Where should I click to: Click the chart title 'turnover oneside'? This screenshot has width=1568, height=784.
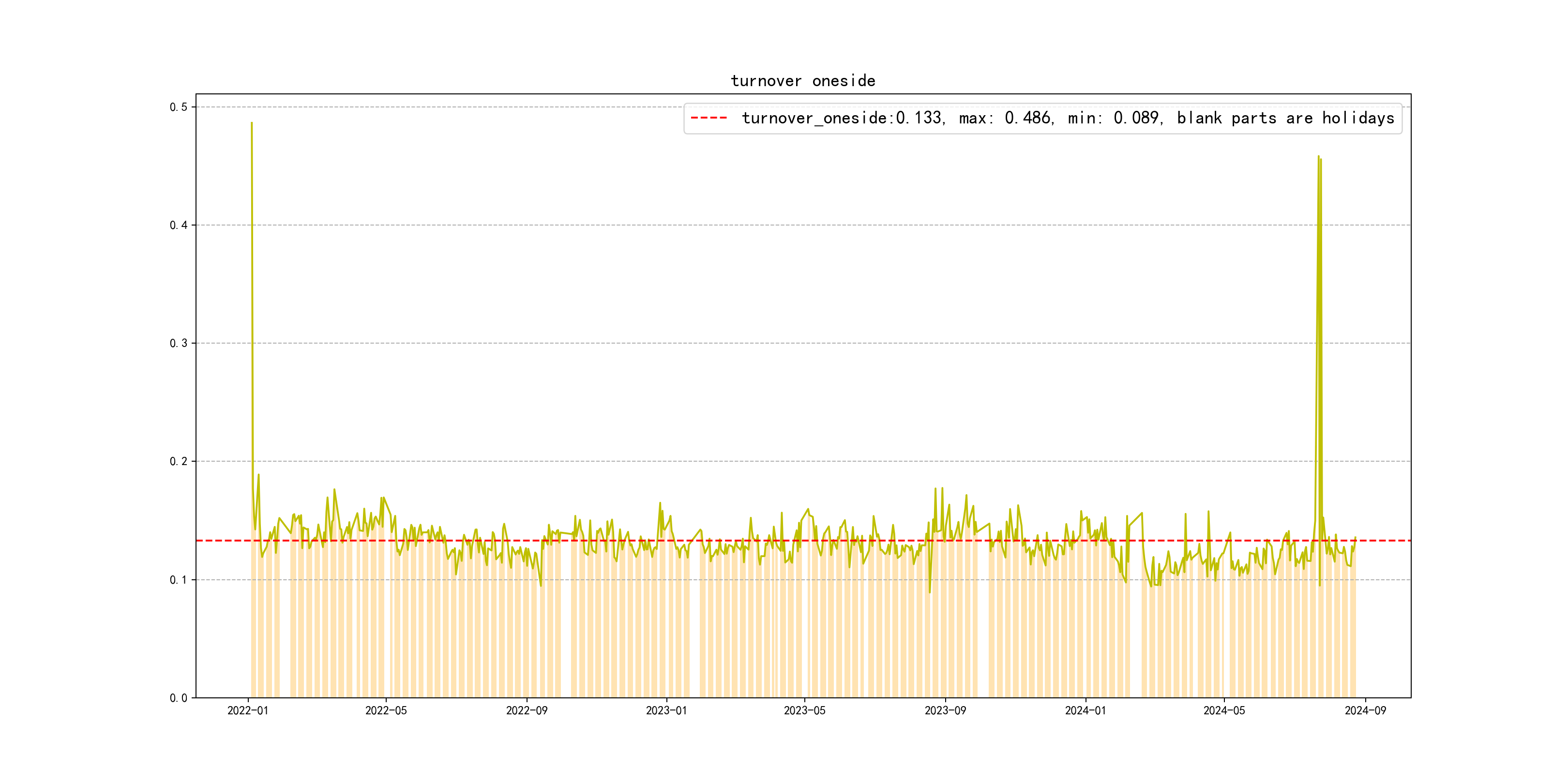[x=802, y=81]
